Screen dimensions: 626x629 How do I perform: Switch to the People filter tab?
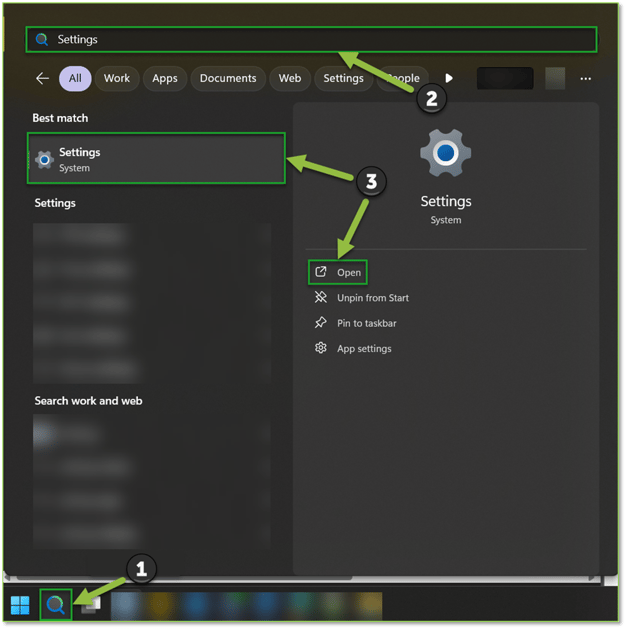[403, 78]
